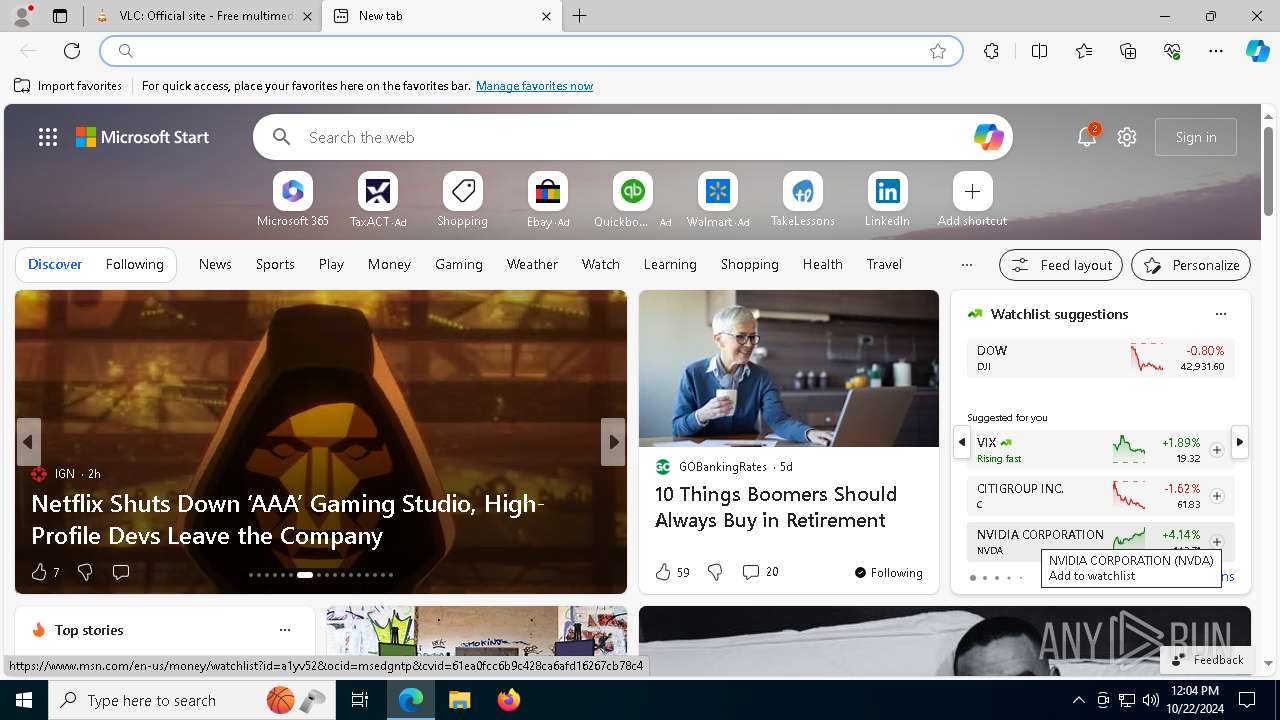This screenshot has height=720, width=1280.
Task: Add Citigroup Inc. to watchlist
Action: [x=1216, y=496]
